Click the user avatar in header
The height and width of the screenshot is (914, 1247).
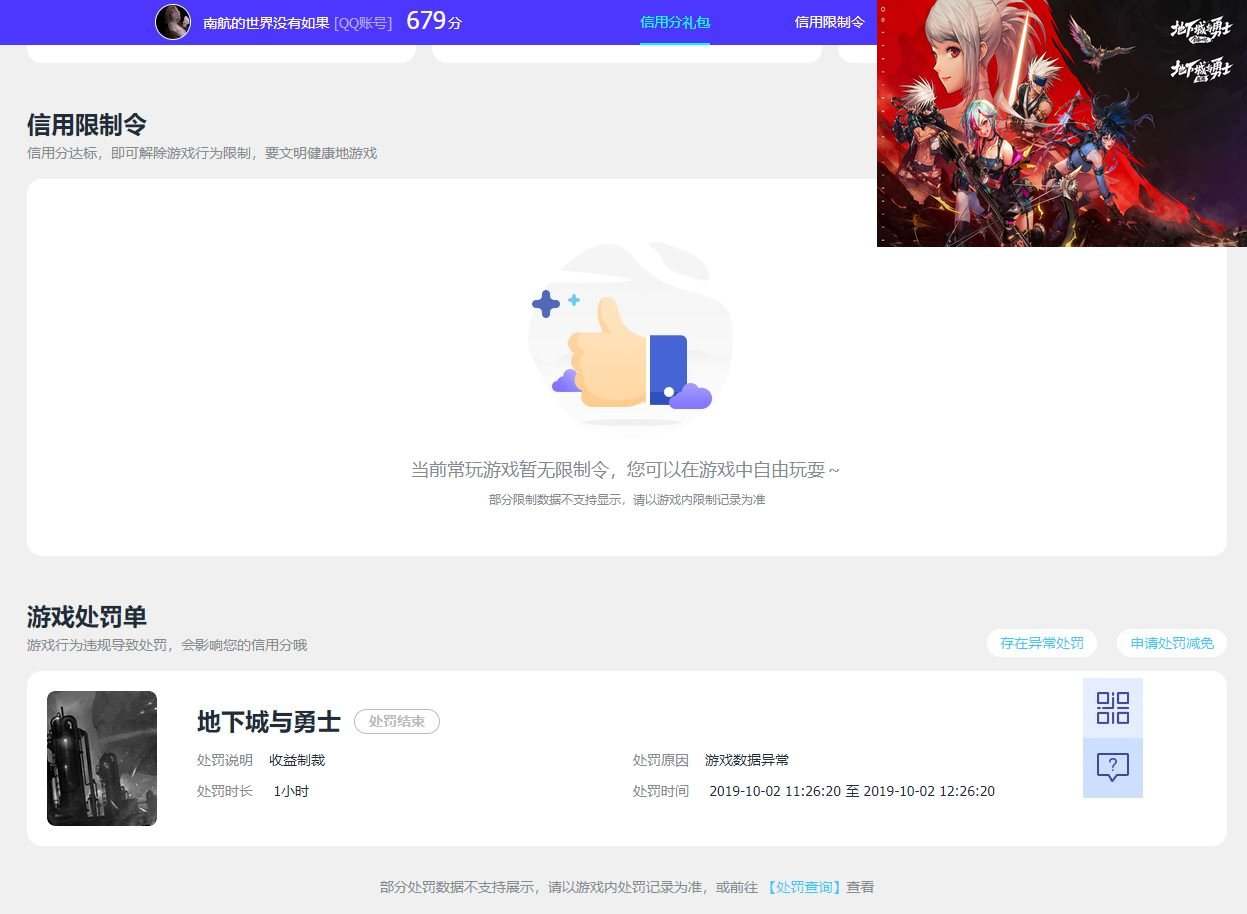[173, 22]
